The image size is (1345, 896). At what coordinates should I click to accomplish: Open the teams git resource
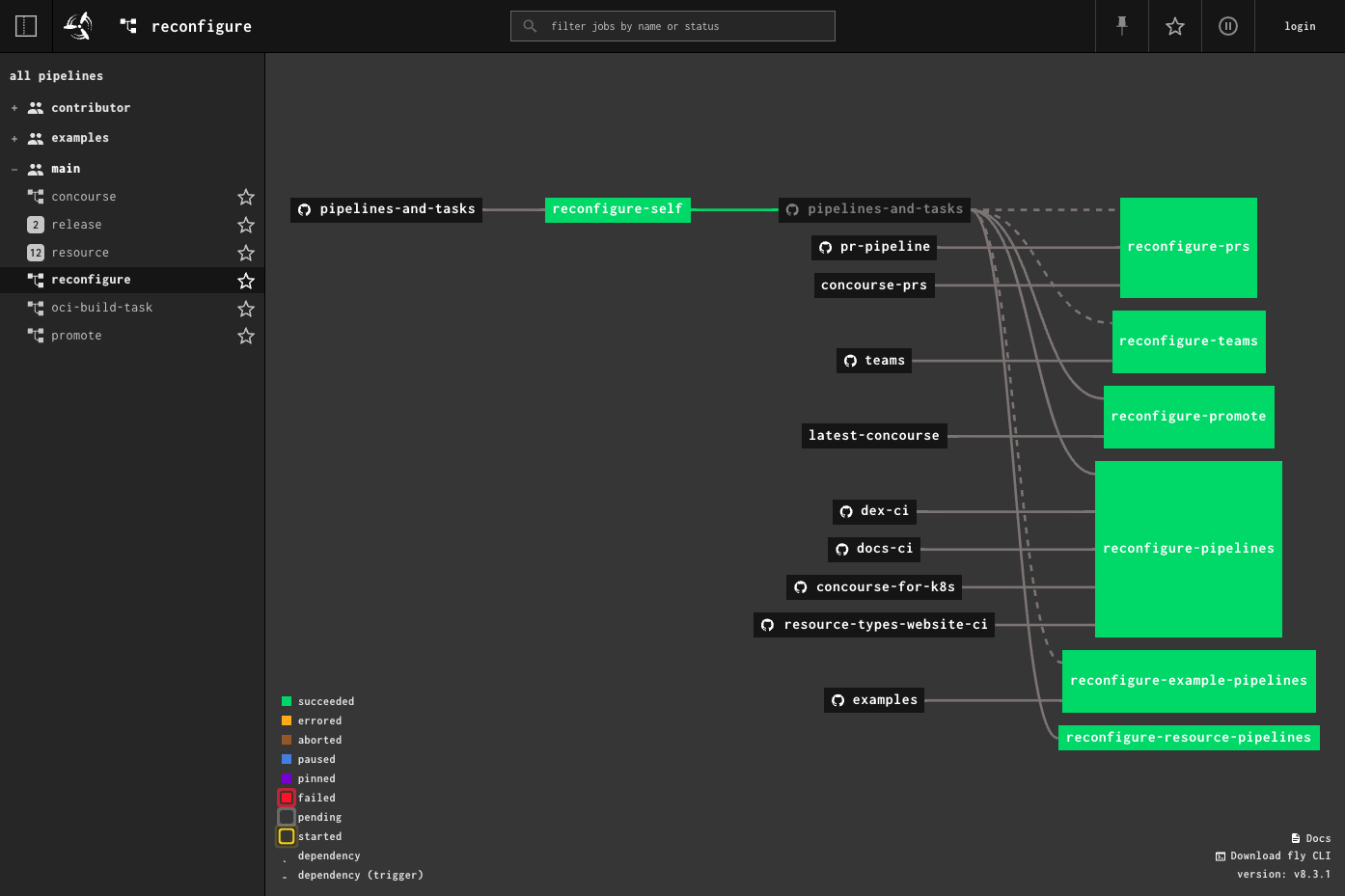pyautogui.click(x=874, y=361)
